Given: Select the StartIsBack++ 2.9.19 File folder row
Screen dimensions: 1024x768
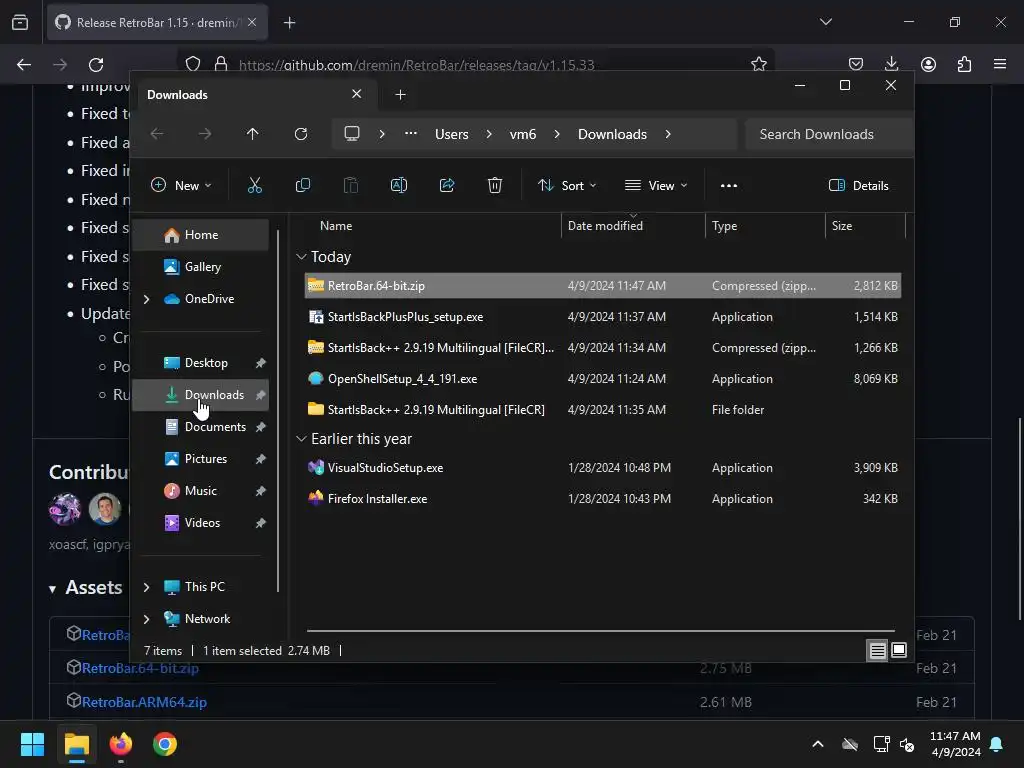Looking at the screenshot, I should point(603,409).
